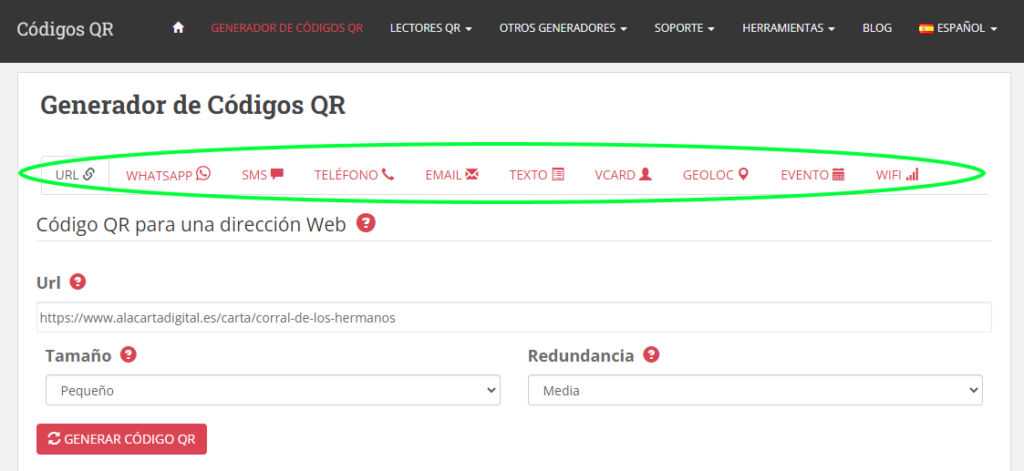Open the Lectores QR menu

[x=431, y=28]
